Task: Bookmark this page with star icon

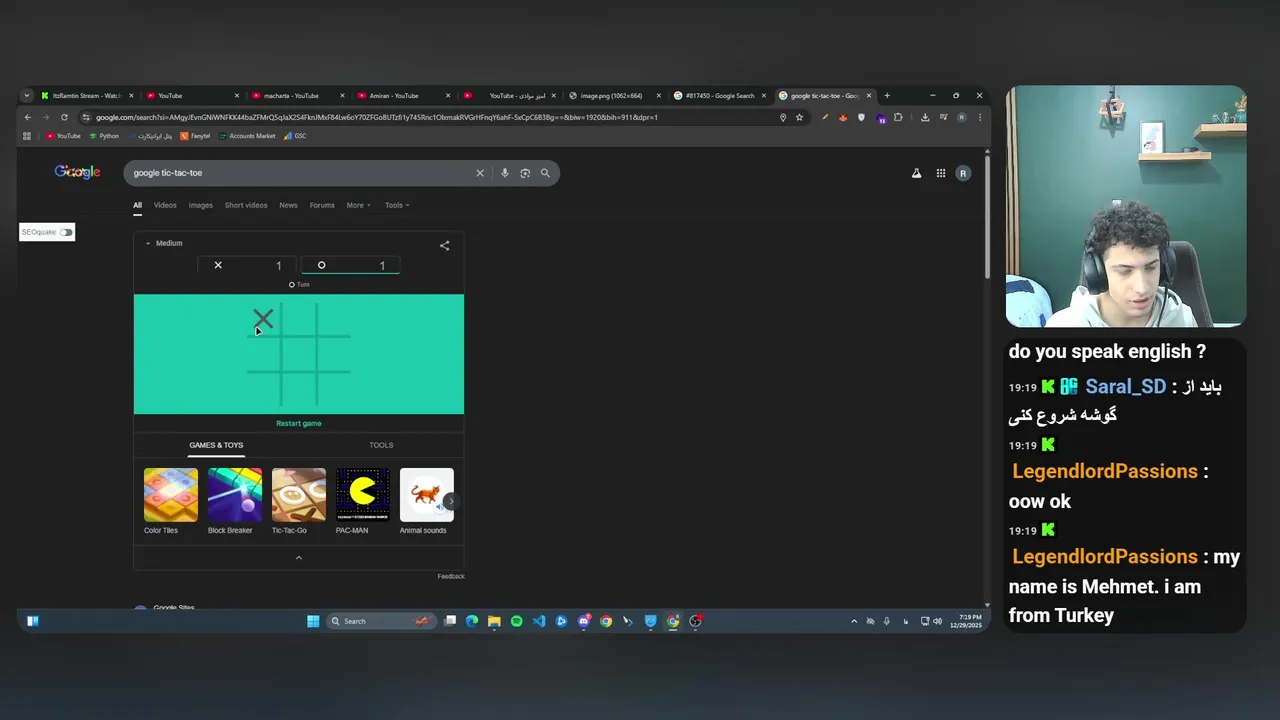Action: (x=799, y=117)
